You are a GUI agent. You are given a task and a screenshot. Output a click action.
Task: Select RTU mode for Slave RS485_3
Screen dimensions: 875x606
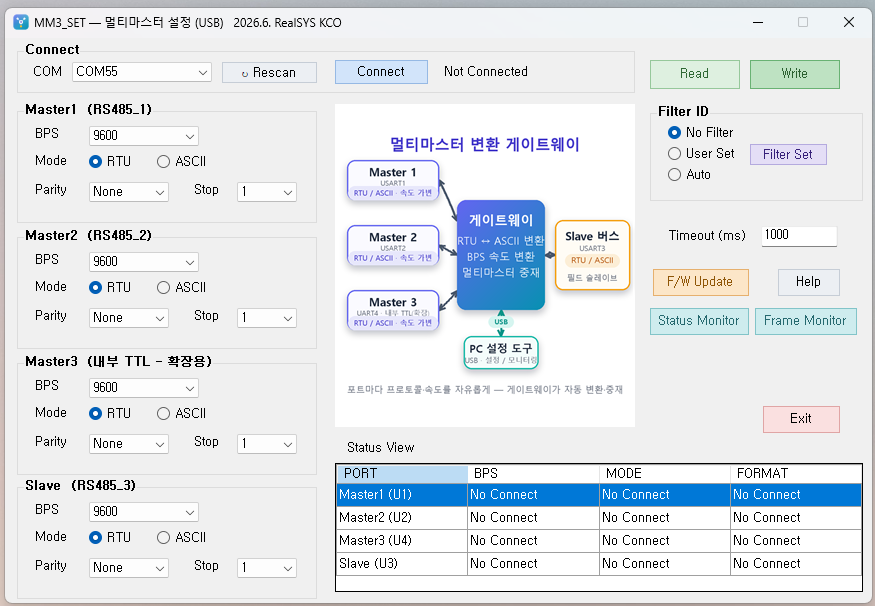110,537
